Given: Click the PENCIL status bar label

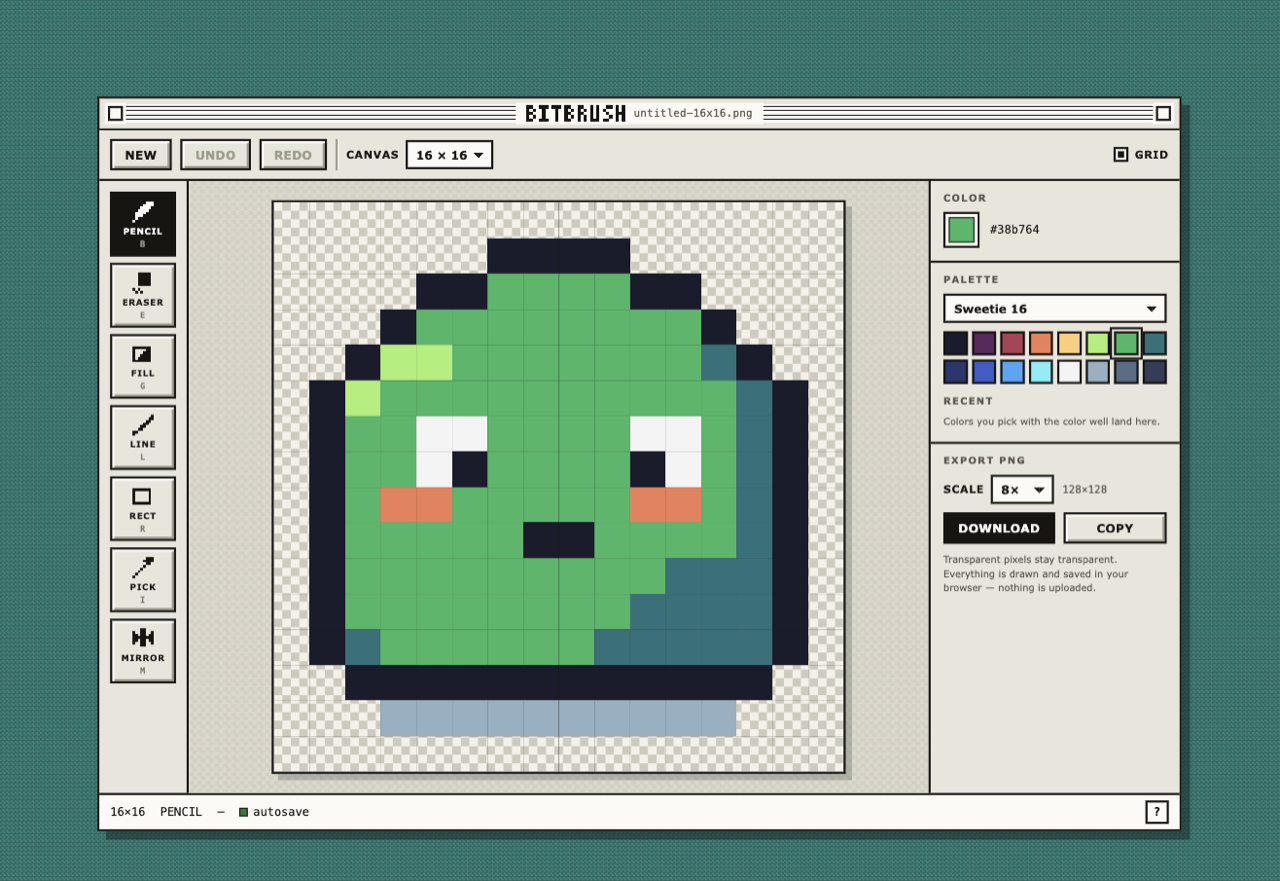Looking at the screenshot, I should (x=181, y=812).
